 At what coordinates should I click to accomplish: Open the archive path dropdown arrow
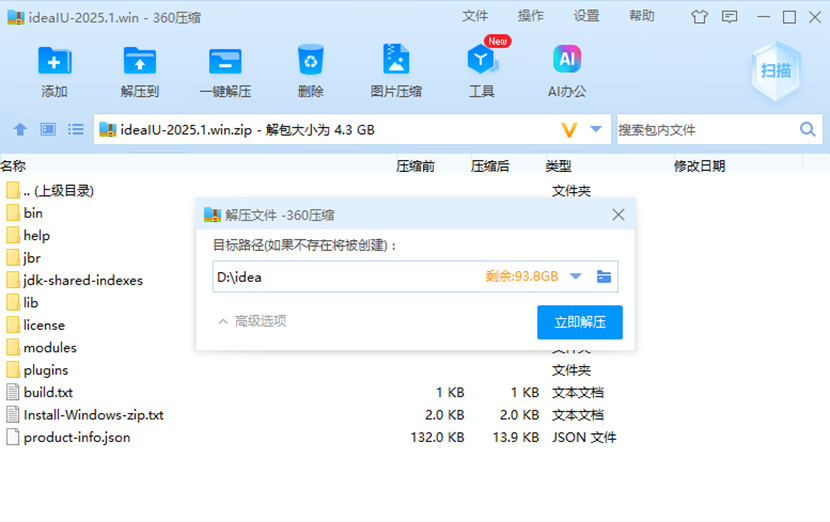(596, 129)
